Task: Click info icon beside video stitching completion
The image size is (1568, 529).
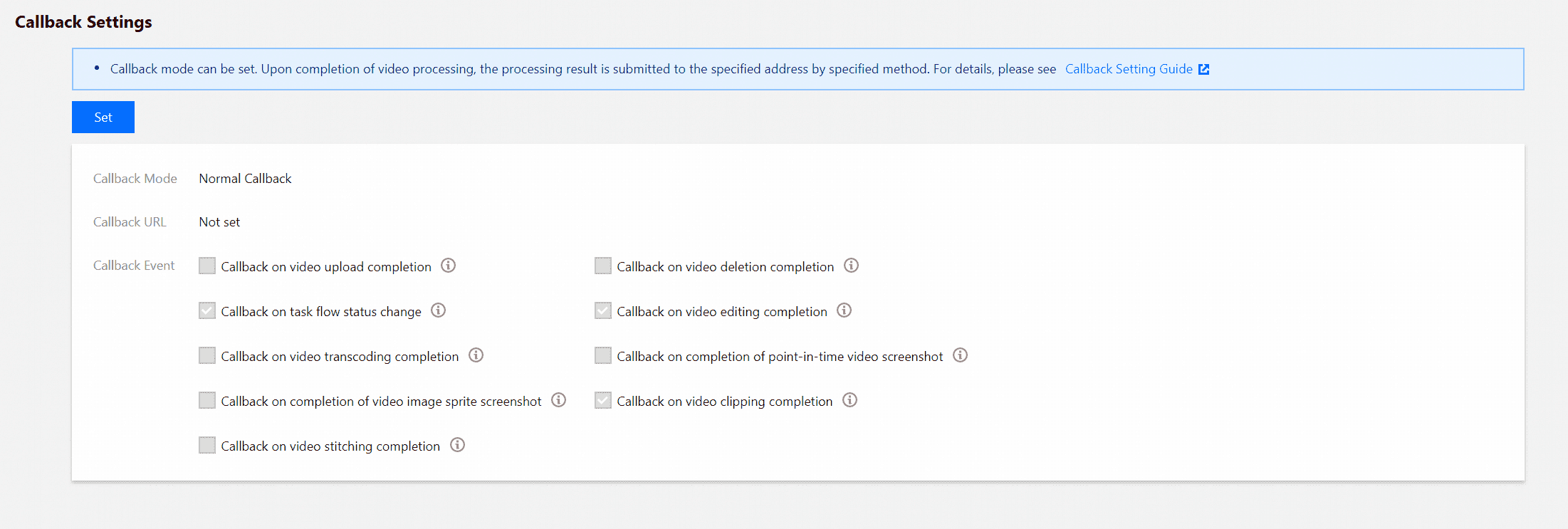Action: coord(458,445)
